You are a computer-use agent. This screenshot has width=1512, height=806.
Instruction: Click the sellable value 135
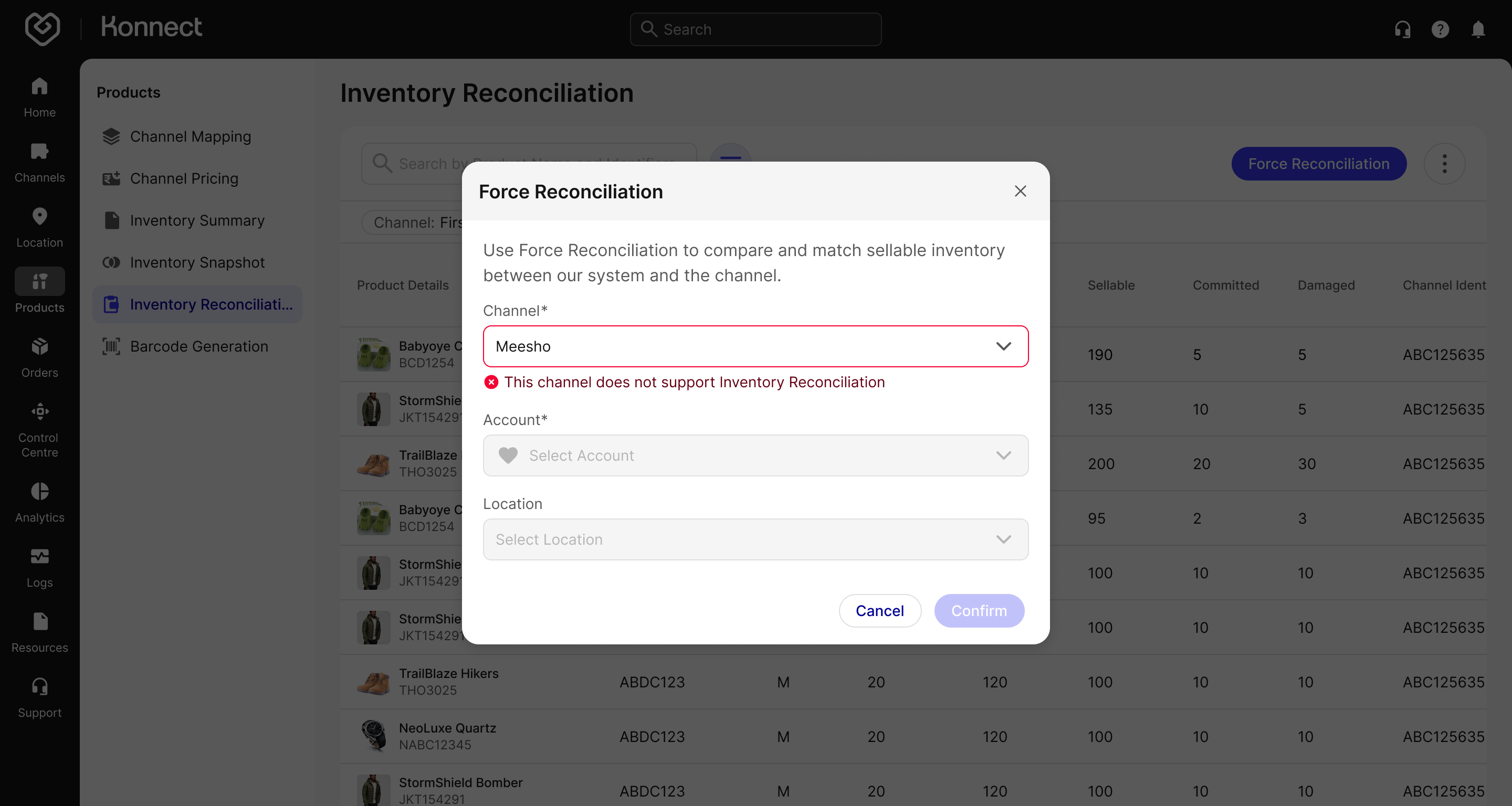(x=1099, y=409)
